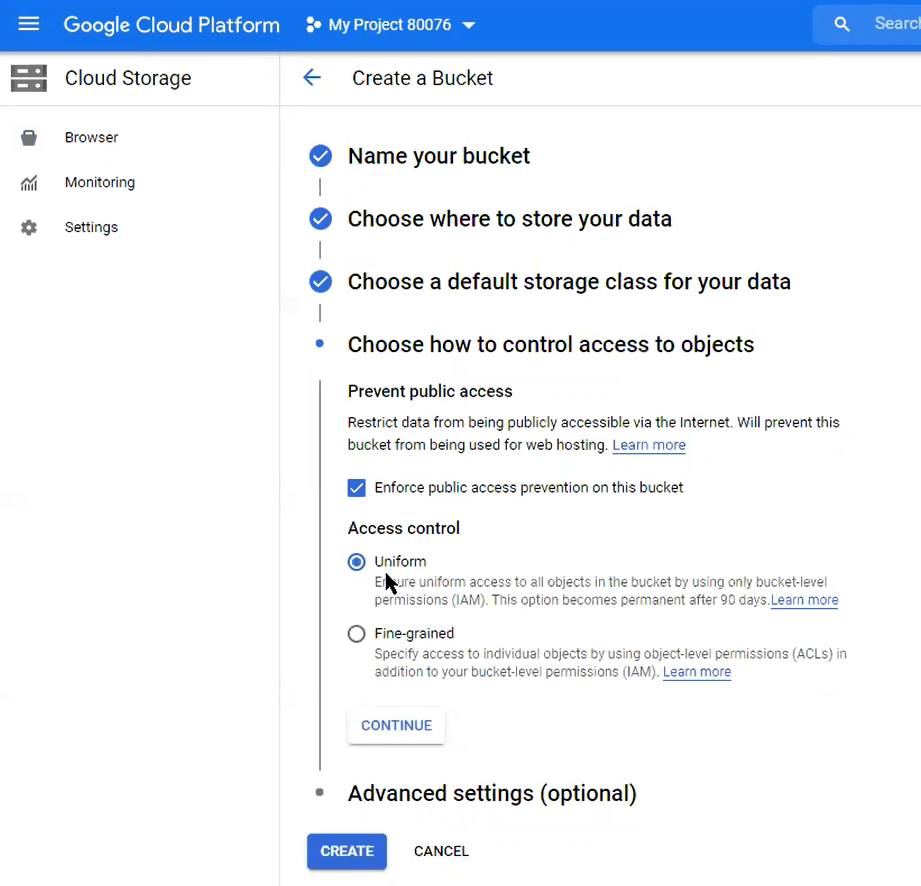This screenshot has height=886, width=921.
Task: Open Learn more link for Uniform access
Action: 804,600
